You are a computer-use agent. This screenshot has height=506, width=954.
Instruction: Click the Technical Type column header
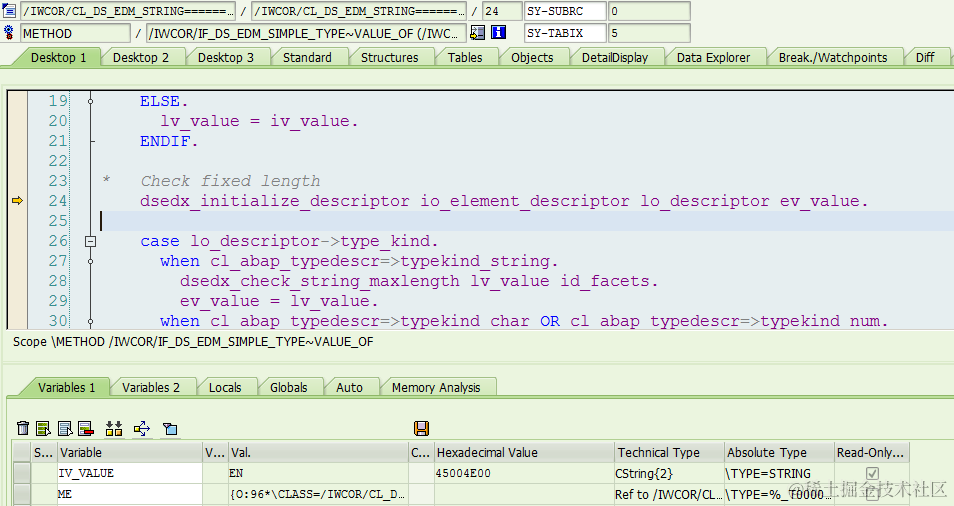click(669, 452)
